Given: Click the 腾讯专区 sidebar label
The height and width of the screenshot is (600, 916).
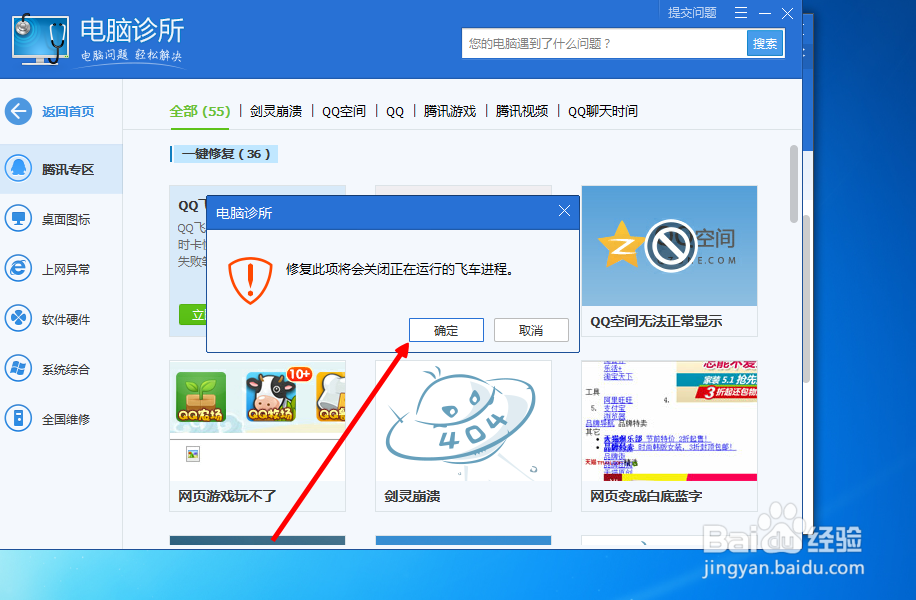Looking at the screenshot, I should [x=68, y=169].
